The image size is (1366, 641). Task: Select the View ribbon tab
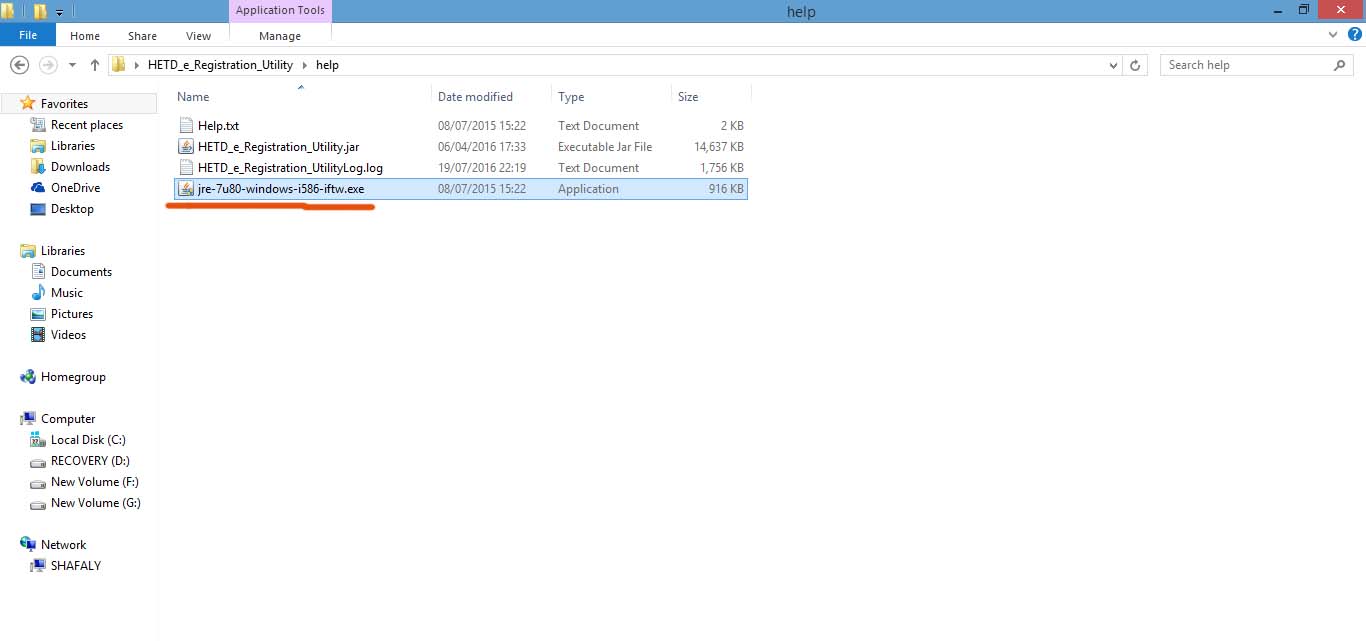coord(198,36)
